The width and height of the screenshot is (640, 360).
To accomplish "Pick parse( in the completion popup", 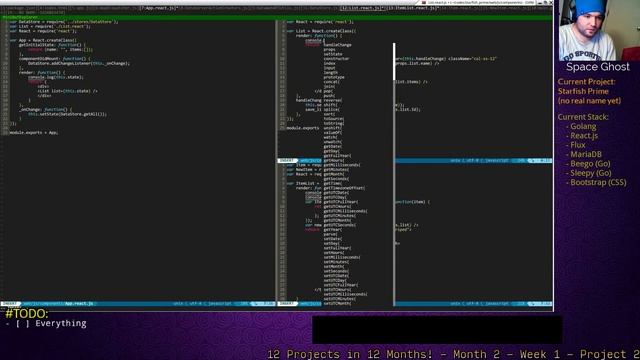I will pyautogui.click(x=330, y=234).
